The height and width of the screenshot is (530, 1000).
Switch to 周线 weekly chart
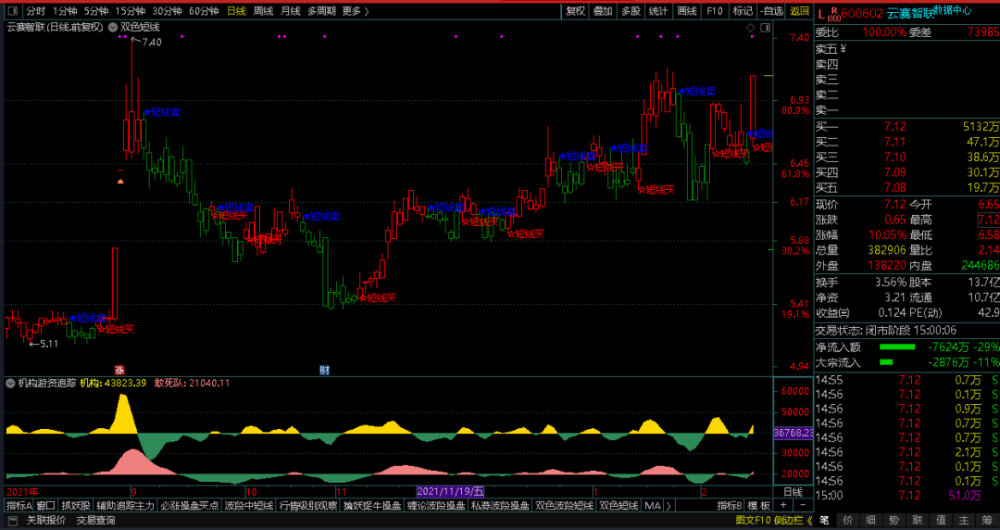tap(263, 11)
